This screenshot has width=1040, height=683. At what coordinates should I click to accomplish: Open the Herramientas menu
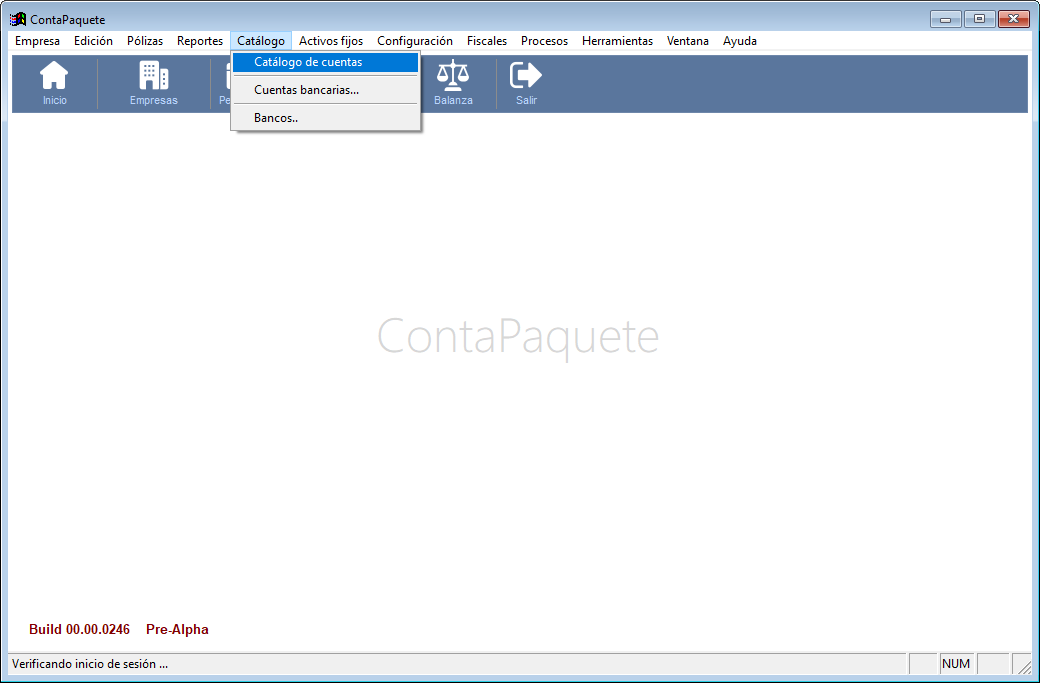pos(618,41)
